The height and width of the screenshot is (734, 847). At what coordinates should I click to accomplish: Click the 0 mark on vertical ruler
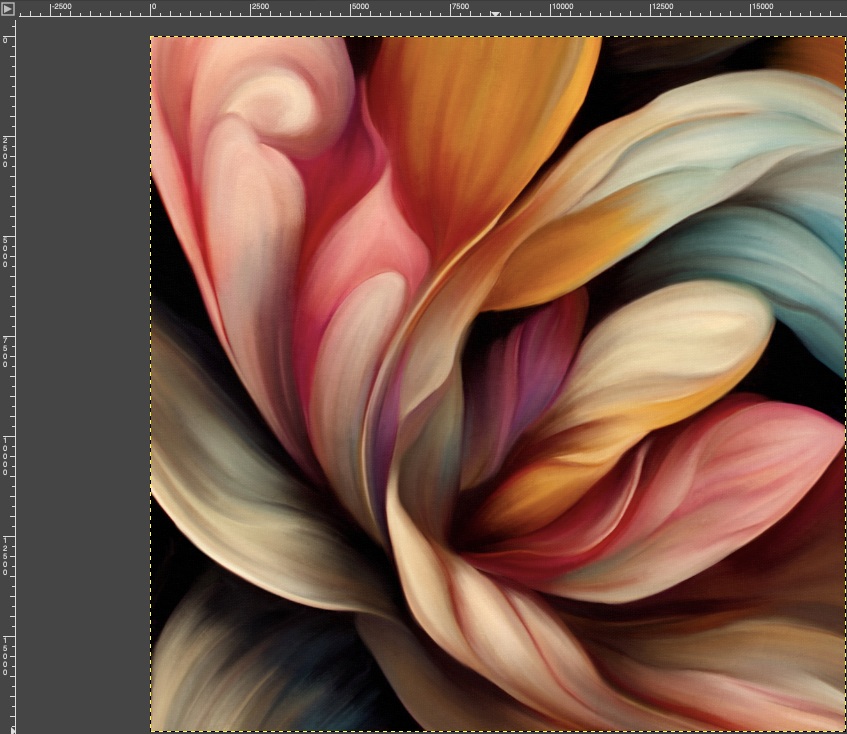[8, 38]
